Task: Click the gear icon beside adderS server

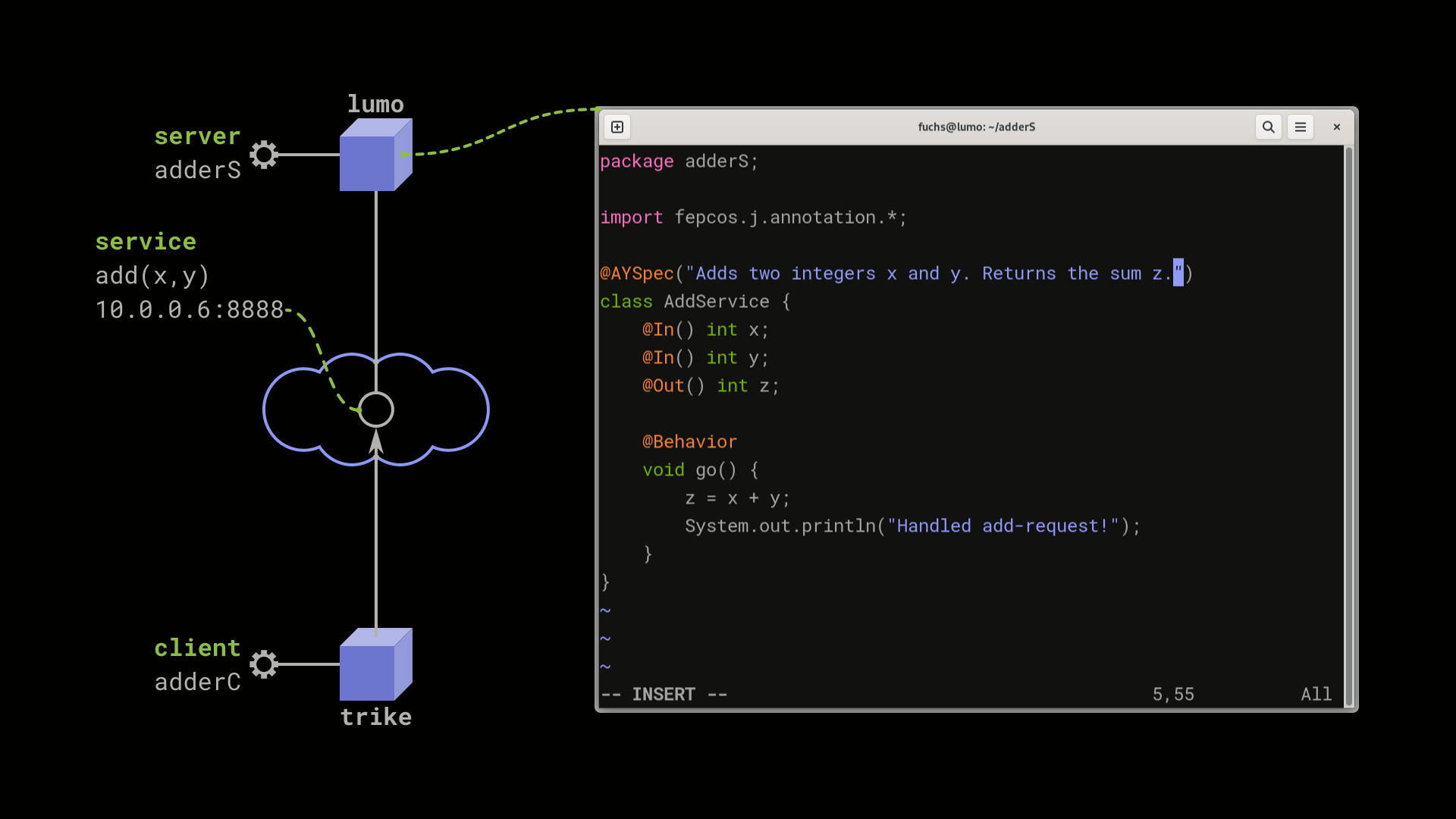Action: [x=263, y=155]
